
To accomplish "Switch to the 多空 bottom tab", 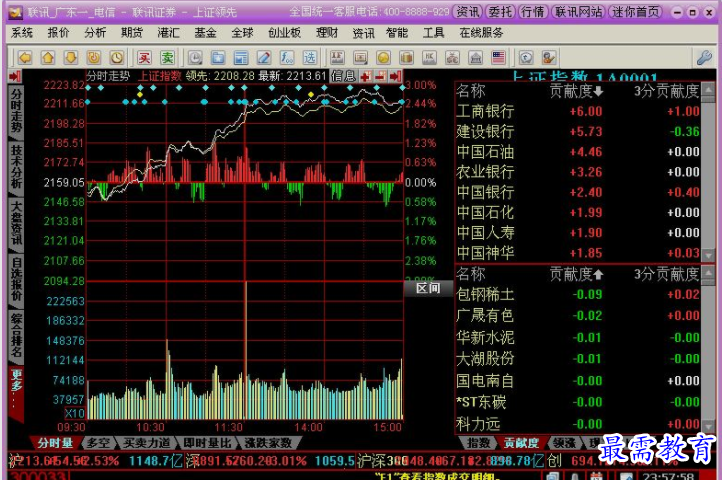I will [x=99, y=443].
